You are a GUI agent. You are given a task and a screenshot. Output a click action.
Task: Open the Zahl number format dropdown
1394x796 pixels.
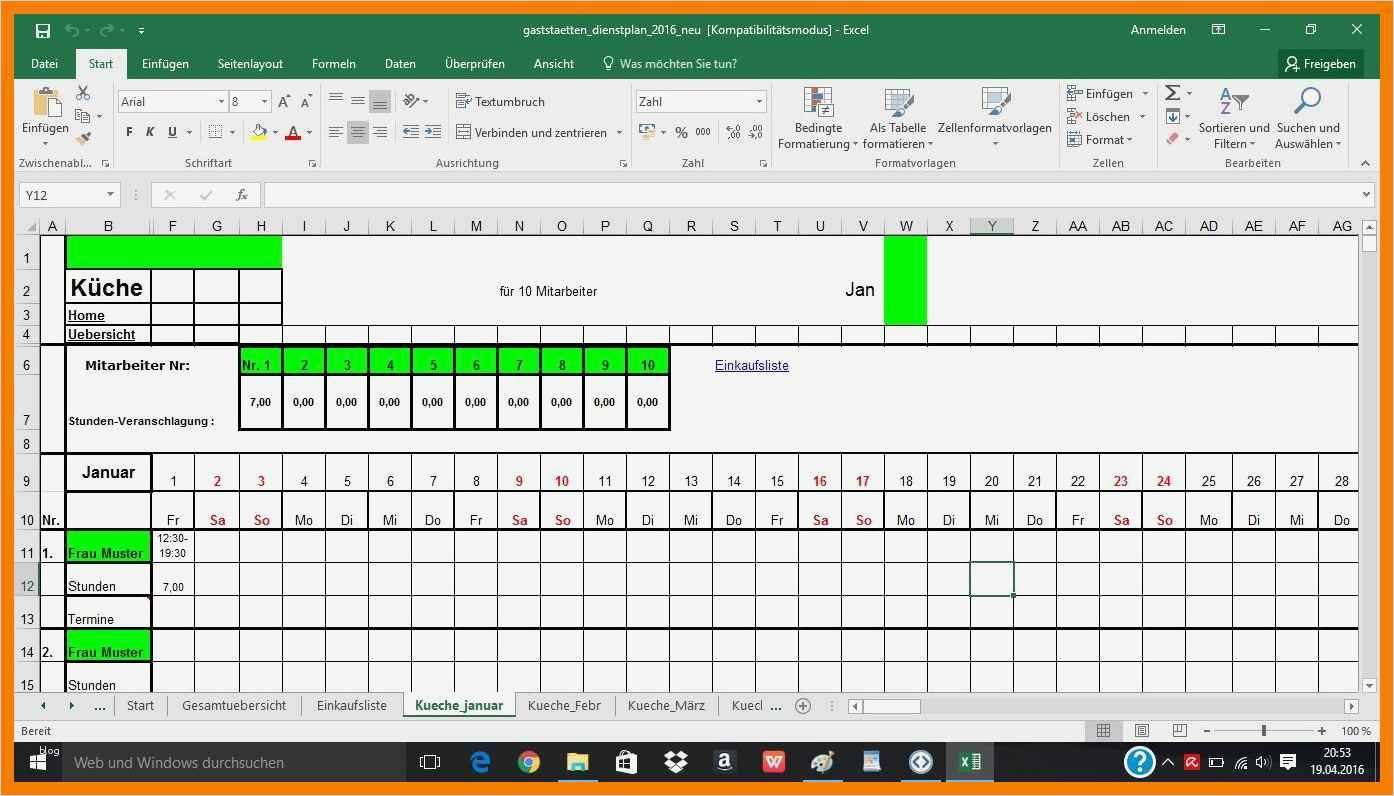[759, 101]
